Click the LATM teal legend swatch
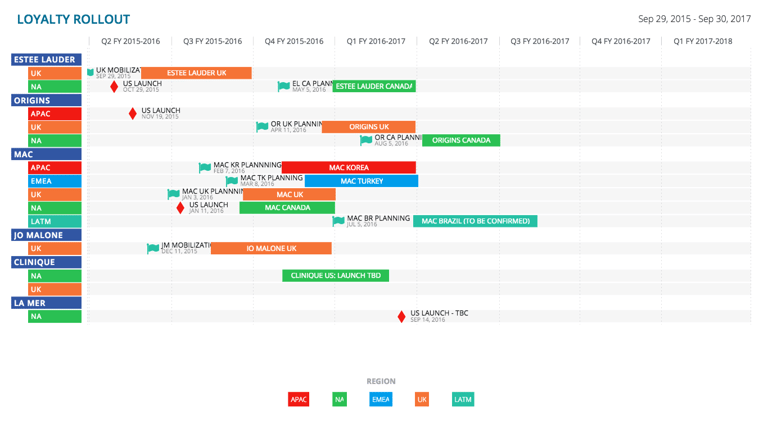Screen dimensions: 768x430 pyautogui.click(x=463, y=399)
